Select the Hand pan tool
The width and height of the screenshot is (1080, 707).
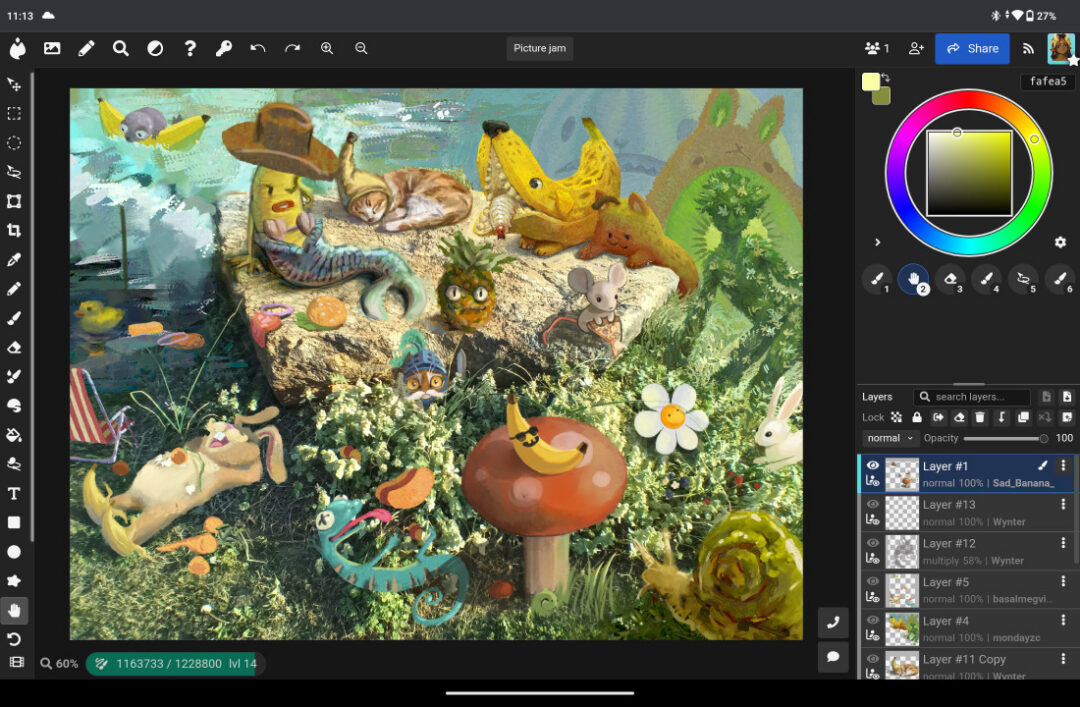[14, 611]
